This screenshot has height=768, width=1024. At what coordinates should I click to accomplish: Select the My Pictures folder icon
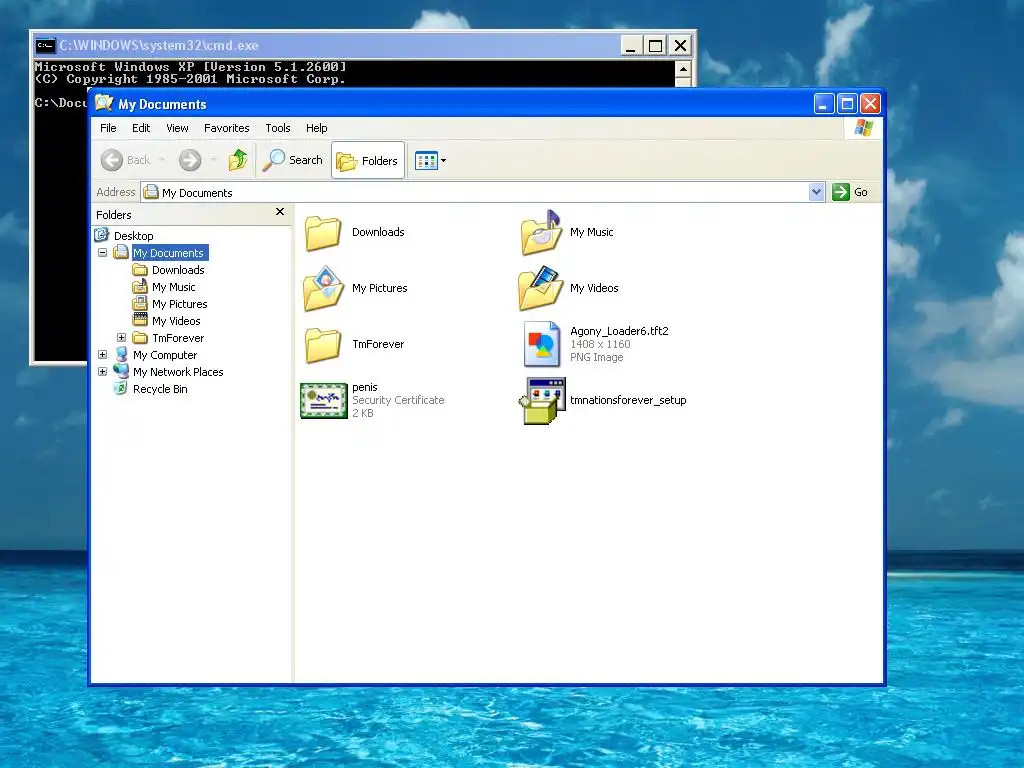coord(323,289)
